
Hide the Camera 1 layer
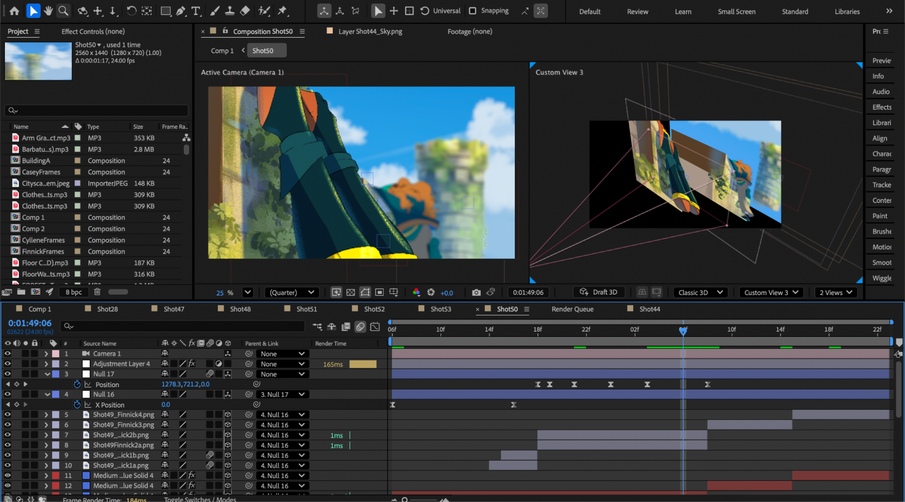pyautogui.click(x=8, y=354)
